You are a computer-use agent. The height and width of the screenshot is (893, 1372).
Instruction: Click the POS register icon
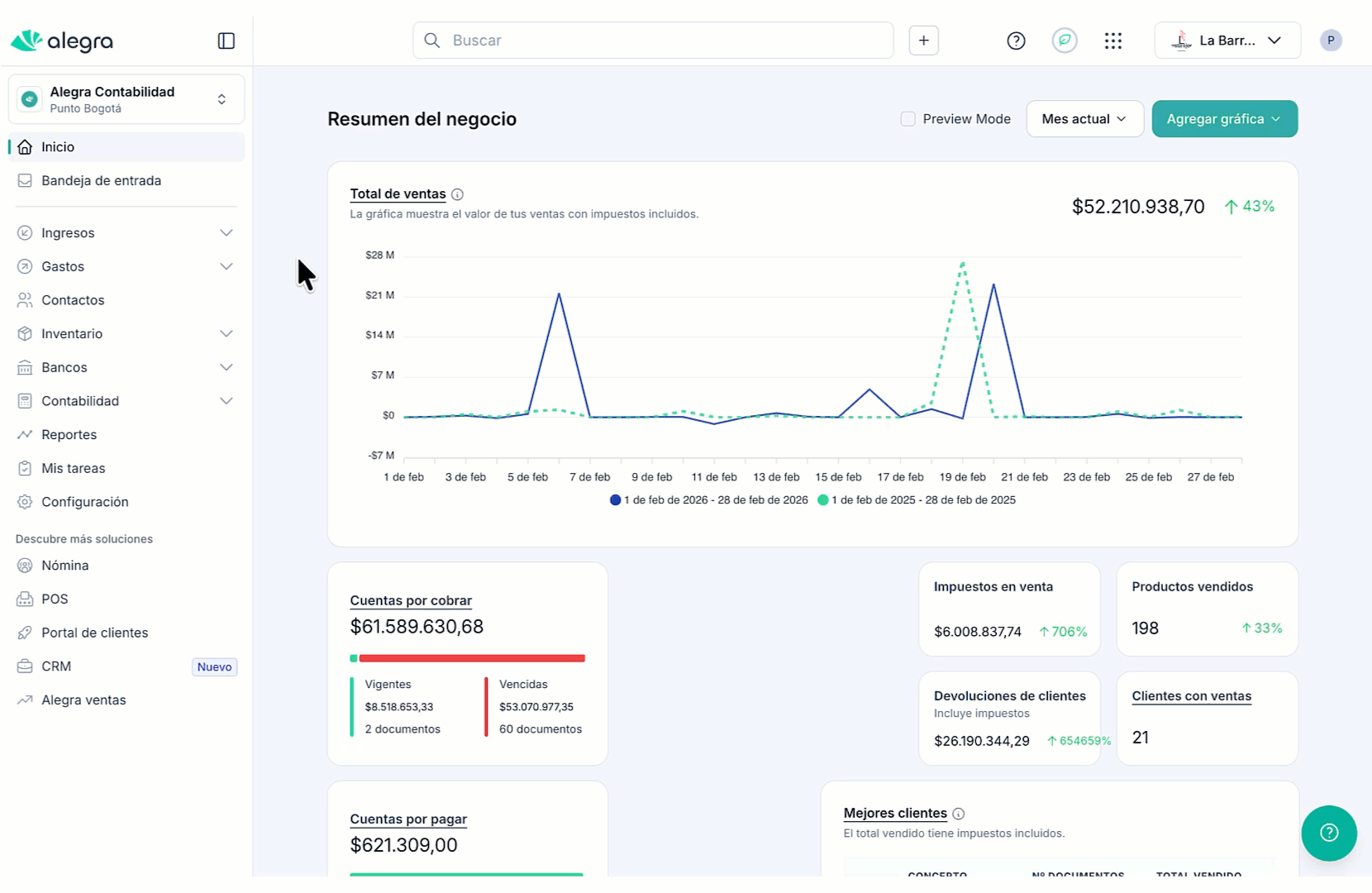point(25,599)
